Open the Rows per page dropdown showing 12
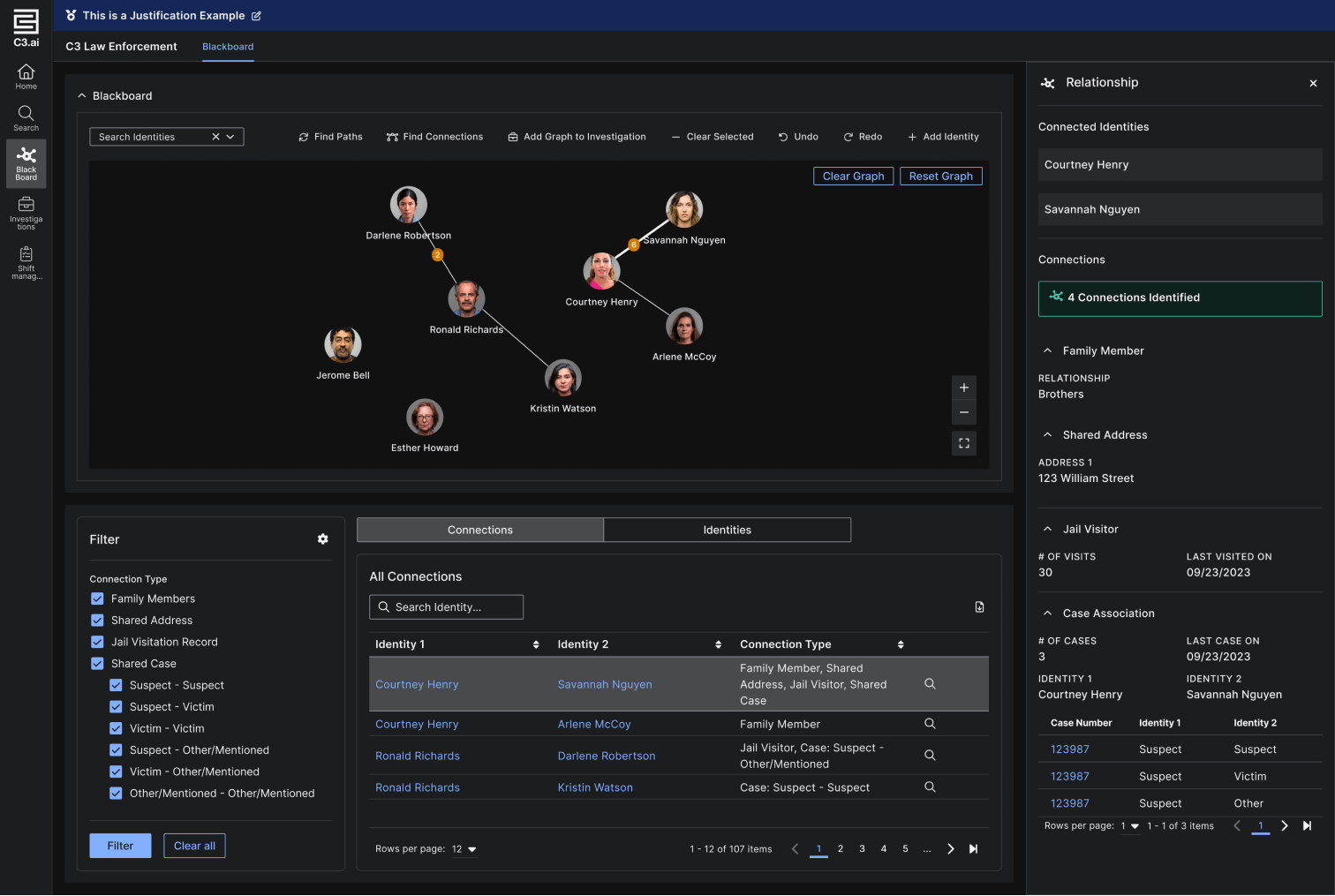 (x=464, y=849)
